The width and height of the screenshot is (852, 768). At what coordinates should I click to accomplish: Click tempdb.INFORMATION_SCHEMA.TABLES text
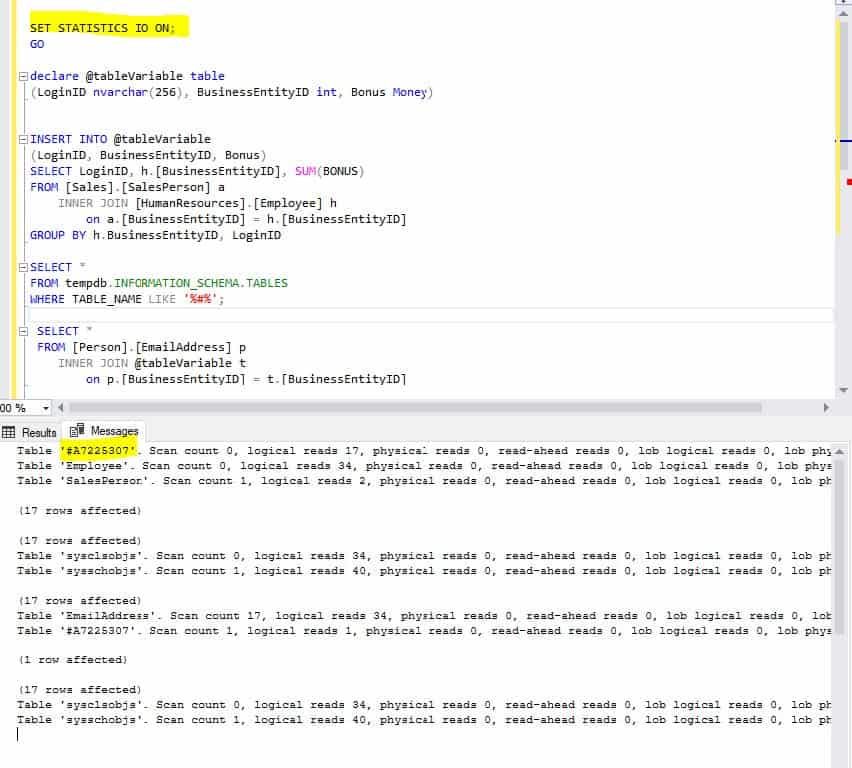(x=177, y=283)
